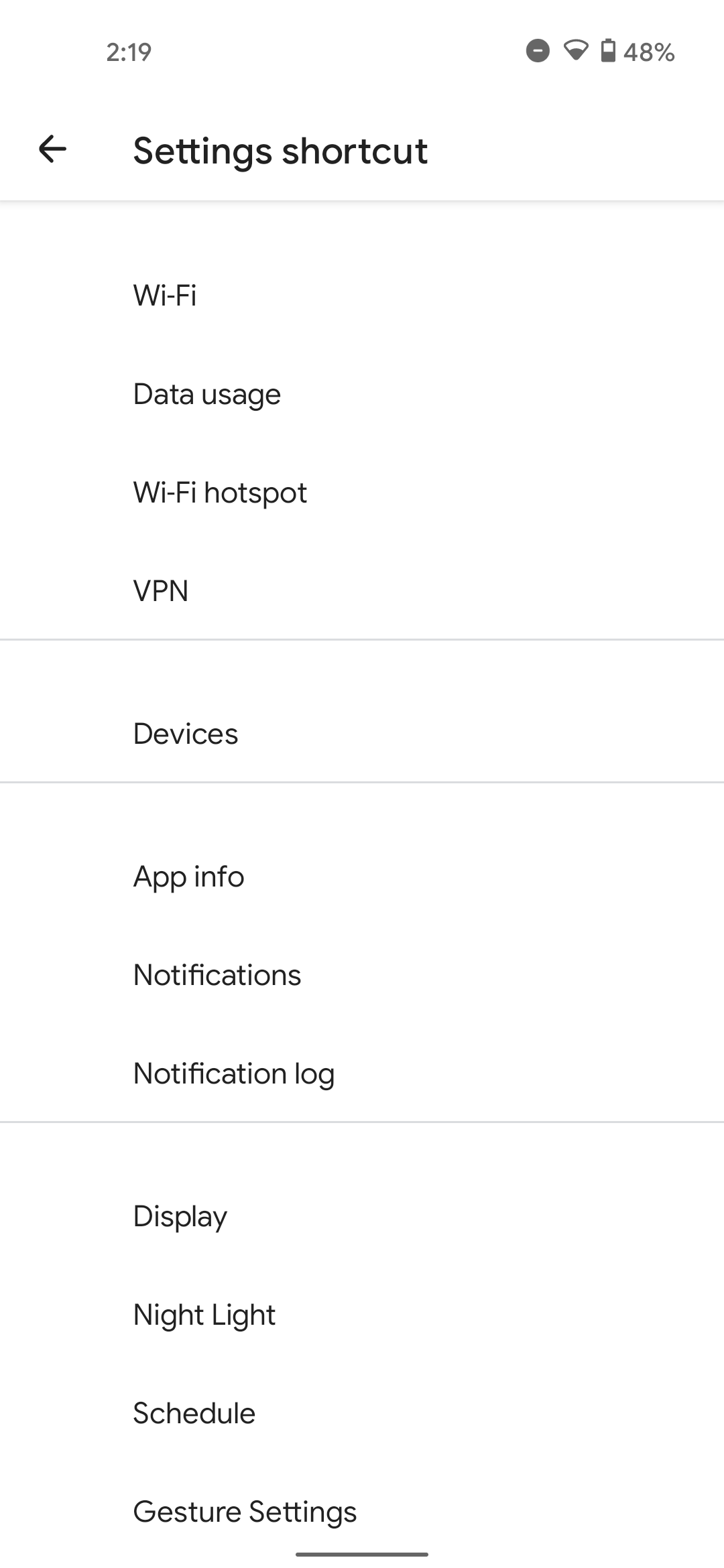Tap the battery percentage text
The width and height of the screenshot is (724, 1568).
click(648, 52)
